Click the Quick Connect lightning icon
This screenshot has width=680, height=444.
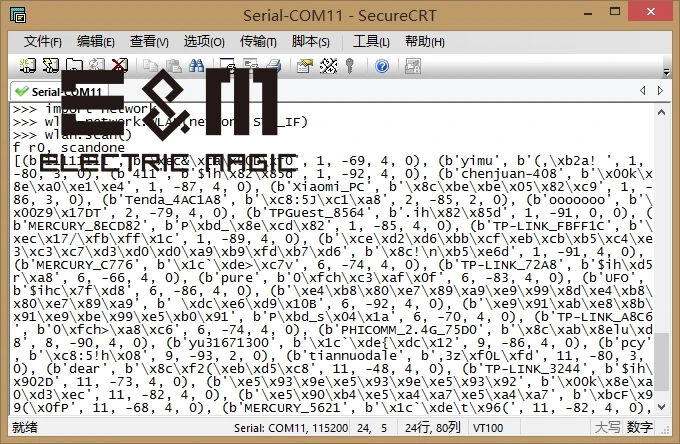tap(51, 66)
